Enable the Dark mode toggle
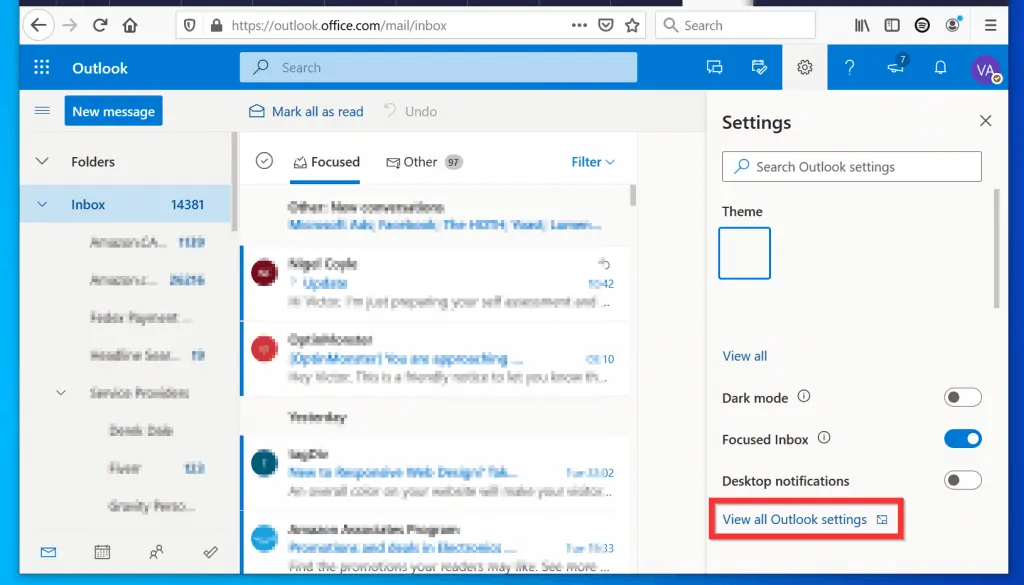The height and width of the screenshot is (585, 1024). [x=962, y=398]
